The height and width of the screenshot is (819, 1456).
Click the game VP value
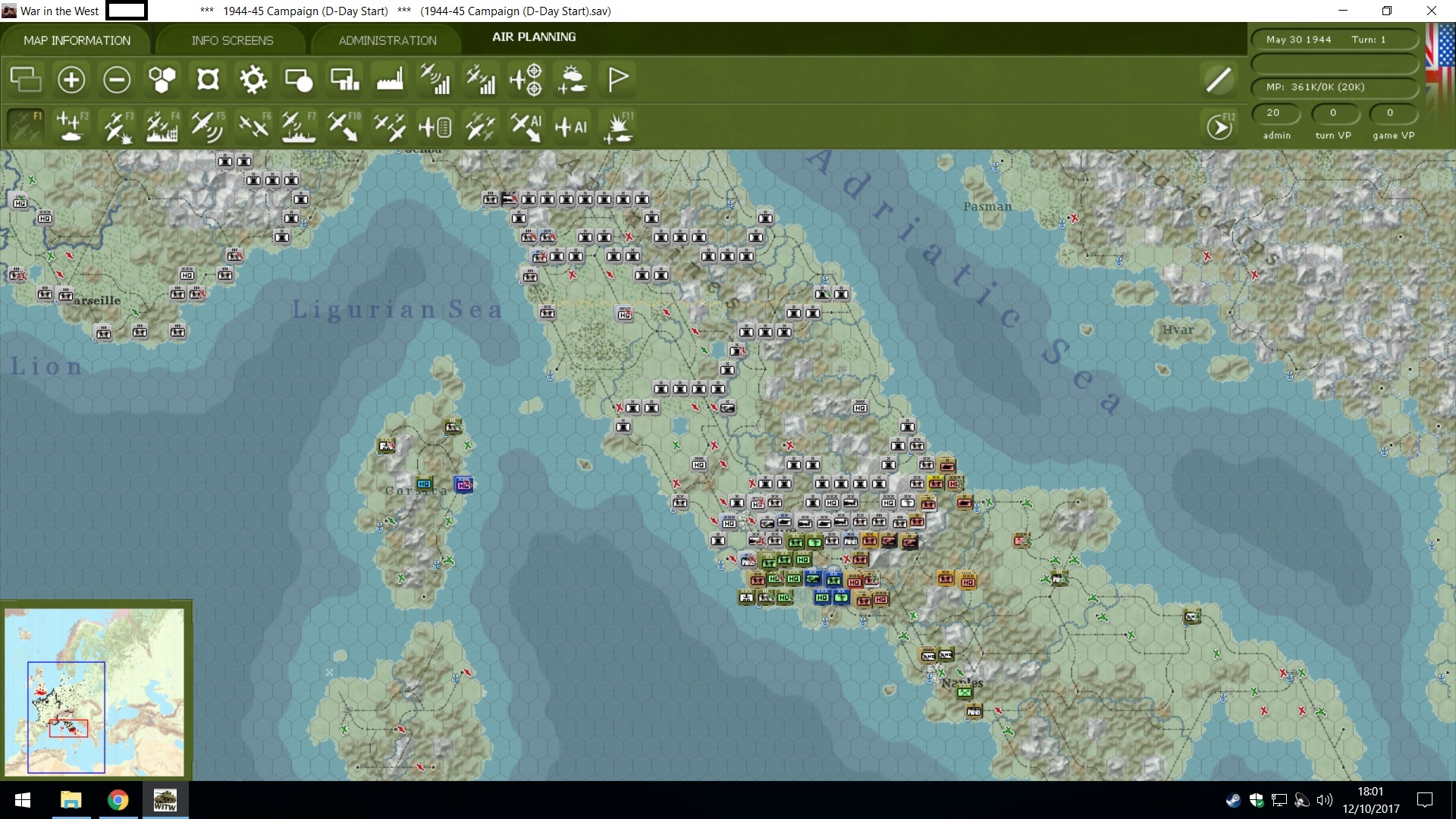pyautogui.click(x=1392, y=113)
